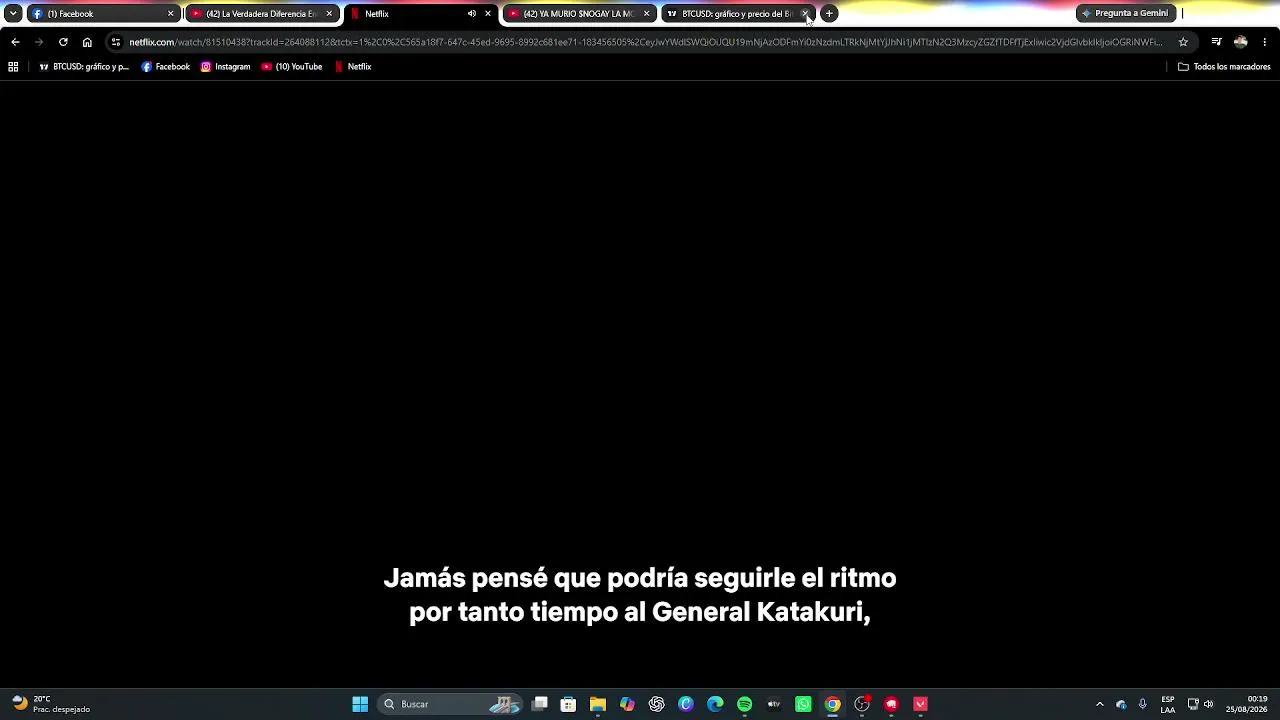Screen dimensions: 1280x720
Task: Open the red V app icon on taskbar
Action: pyautogui.click(x=920, y=704)
